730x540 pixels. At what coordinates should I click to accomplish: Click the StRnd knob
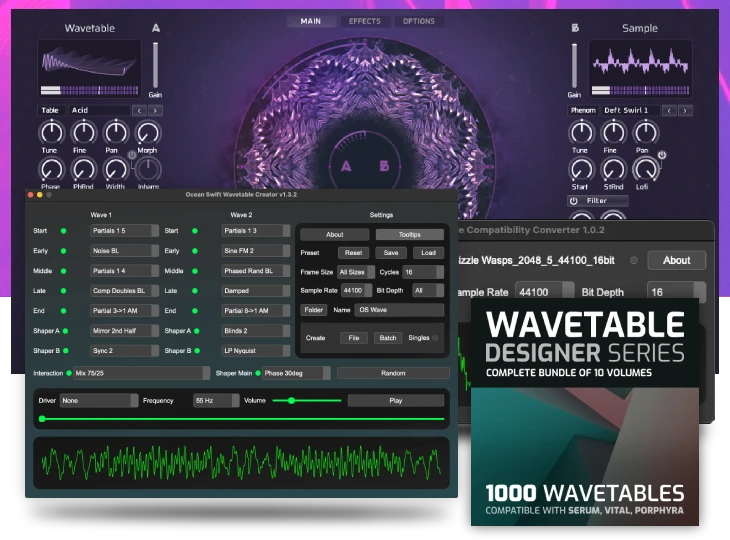(x=614, y=169)
